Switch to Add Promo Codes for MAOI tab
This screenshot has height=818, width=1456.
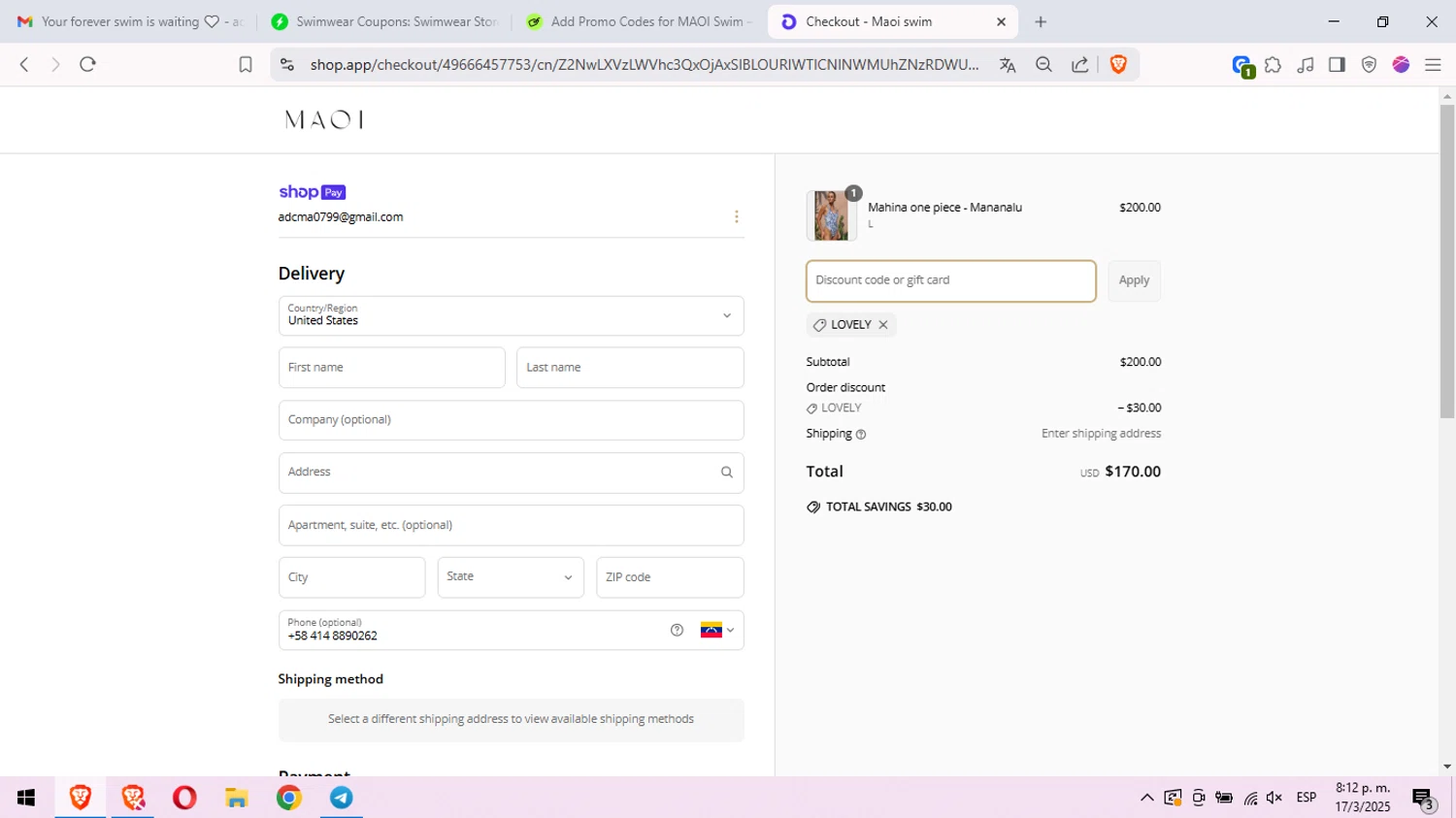(x=639, y=21)
